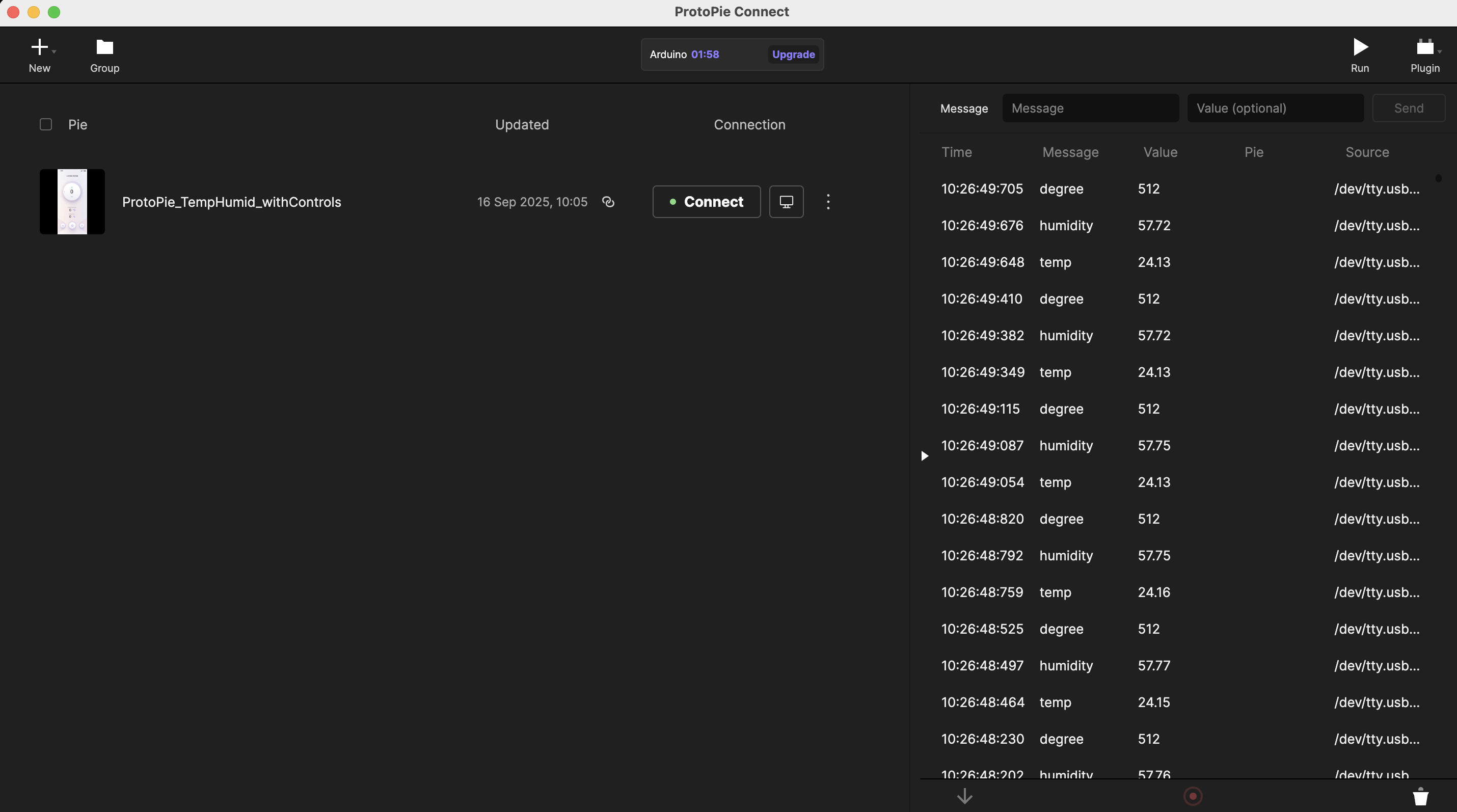This screenshot has width=1457, height=812.
Task: Click the scroll-to-bottom arrow icon
Action: tap(964, 796)
